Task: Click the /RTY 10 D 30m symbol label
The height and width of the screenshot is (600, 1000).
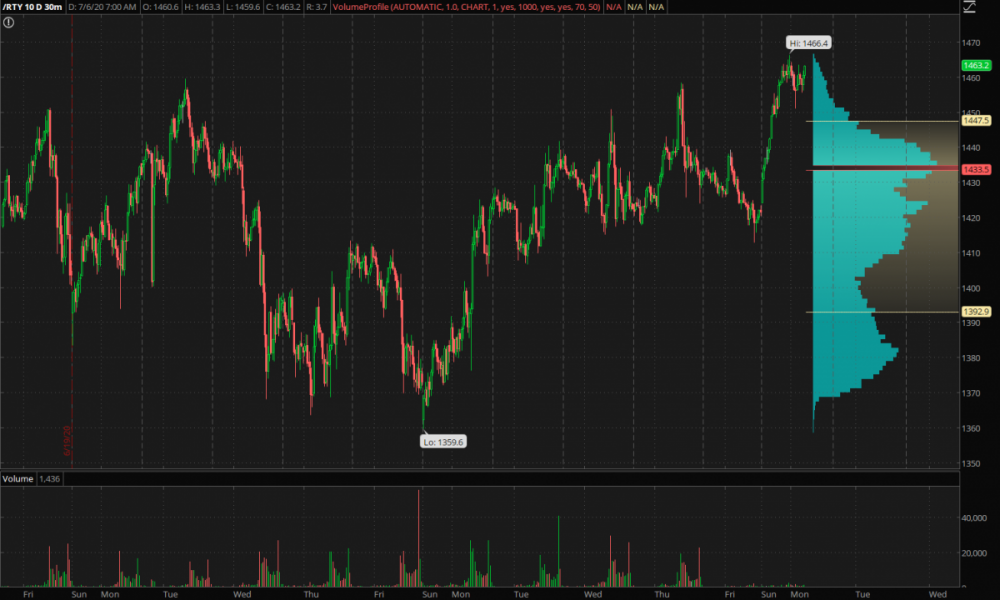Action: click(x=32, y=7)
